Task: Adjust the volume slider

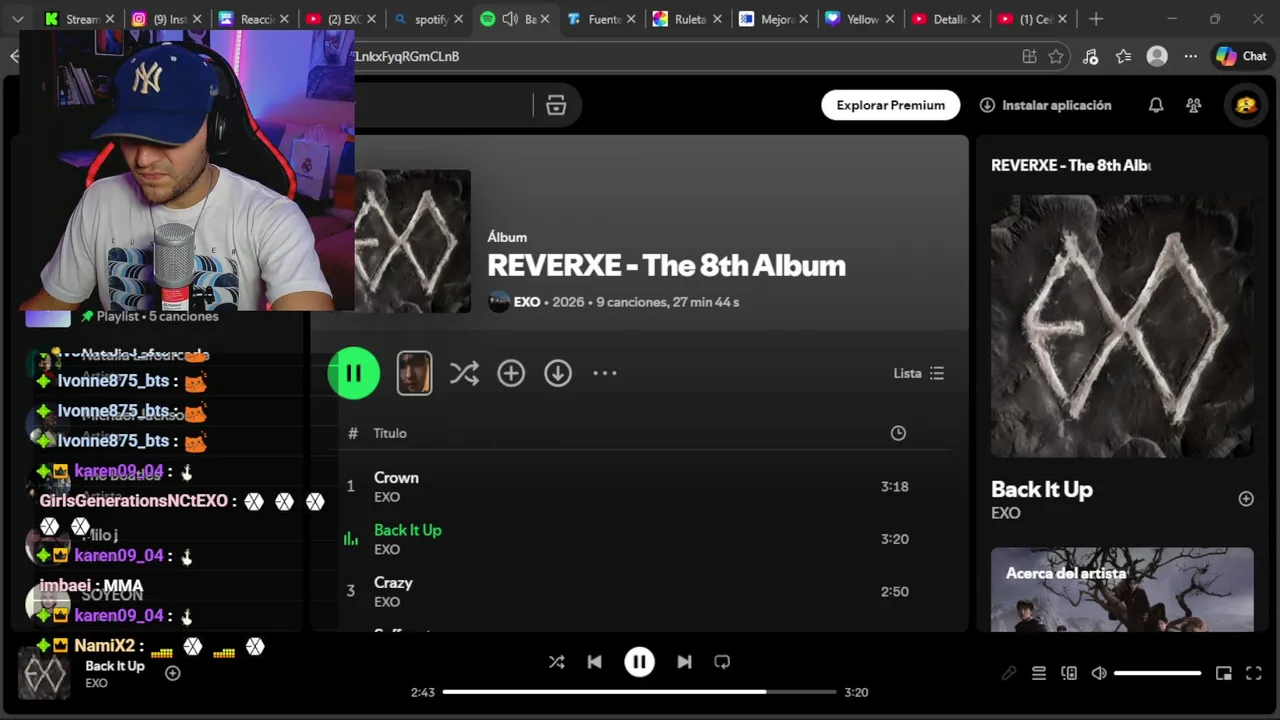Action: pos(1157,673)
